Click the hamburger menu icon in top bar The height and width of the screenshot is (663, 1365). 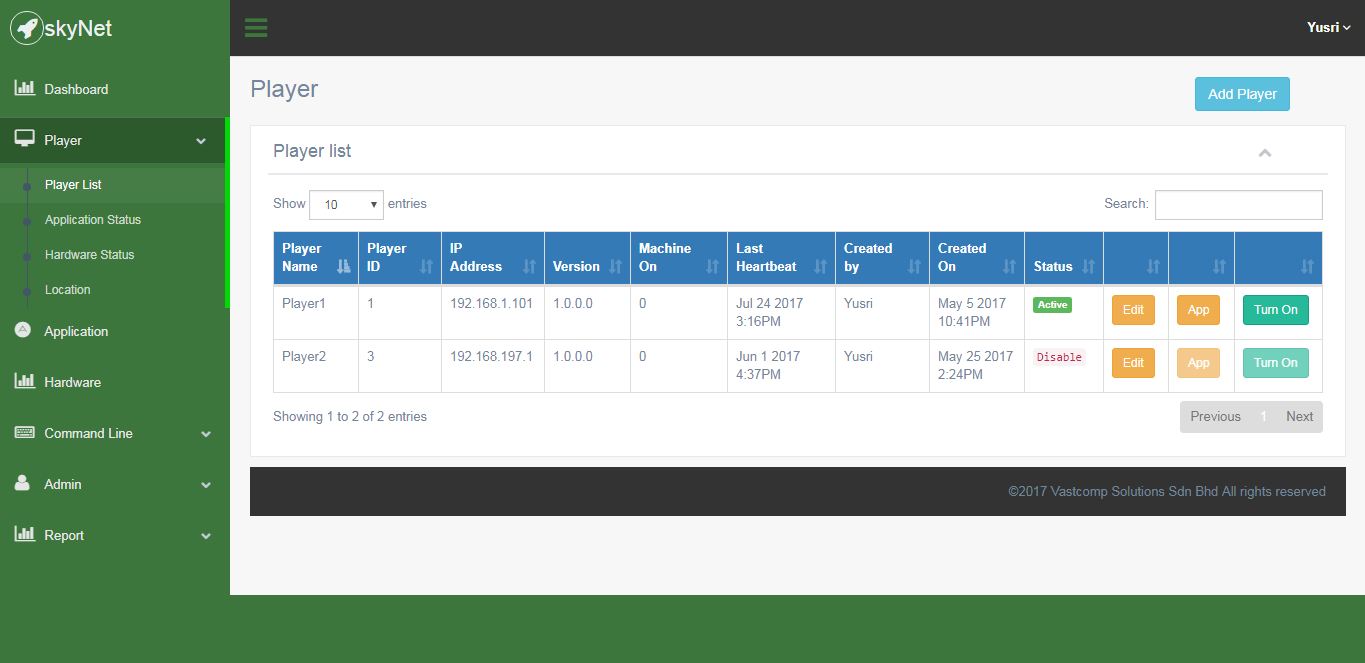point(256,28)
